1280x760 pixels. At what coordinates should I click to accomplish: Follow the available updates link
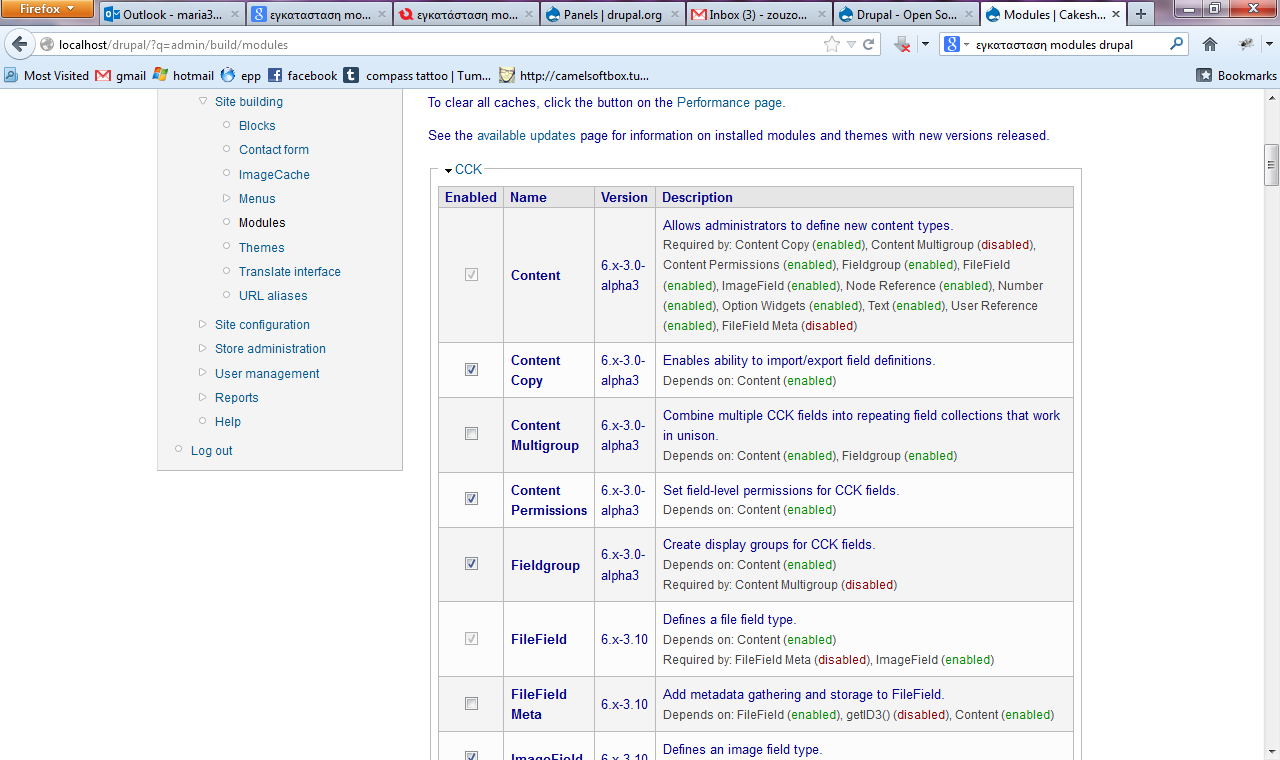point(526,135)
